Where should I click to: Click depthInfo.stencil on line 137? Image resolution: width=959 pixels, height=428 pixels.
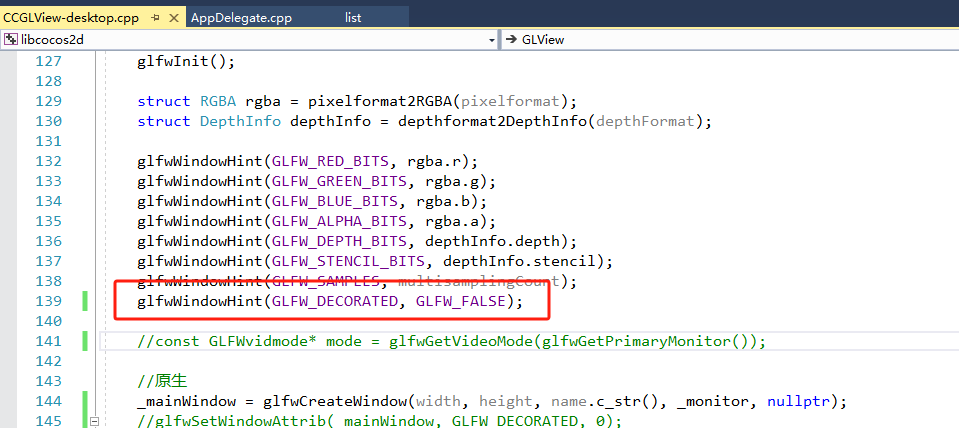pyautogui.click(x=519, y=262)
